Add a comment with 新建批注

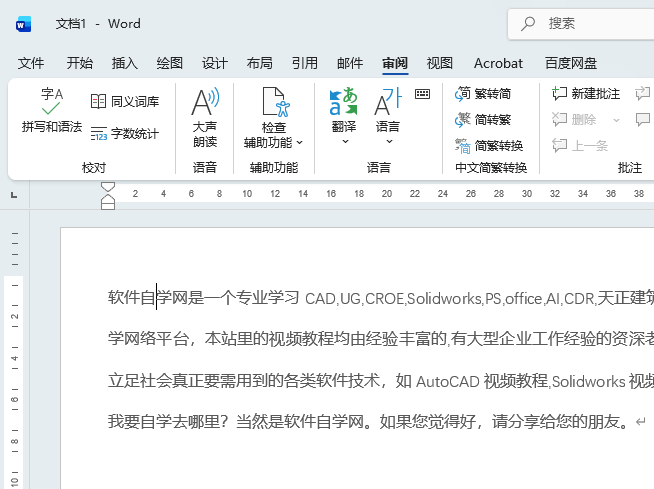[x=586, y=93]
